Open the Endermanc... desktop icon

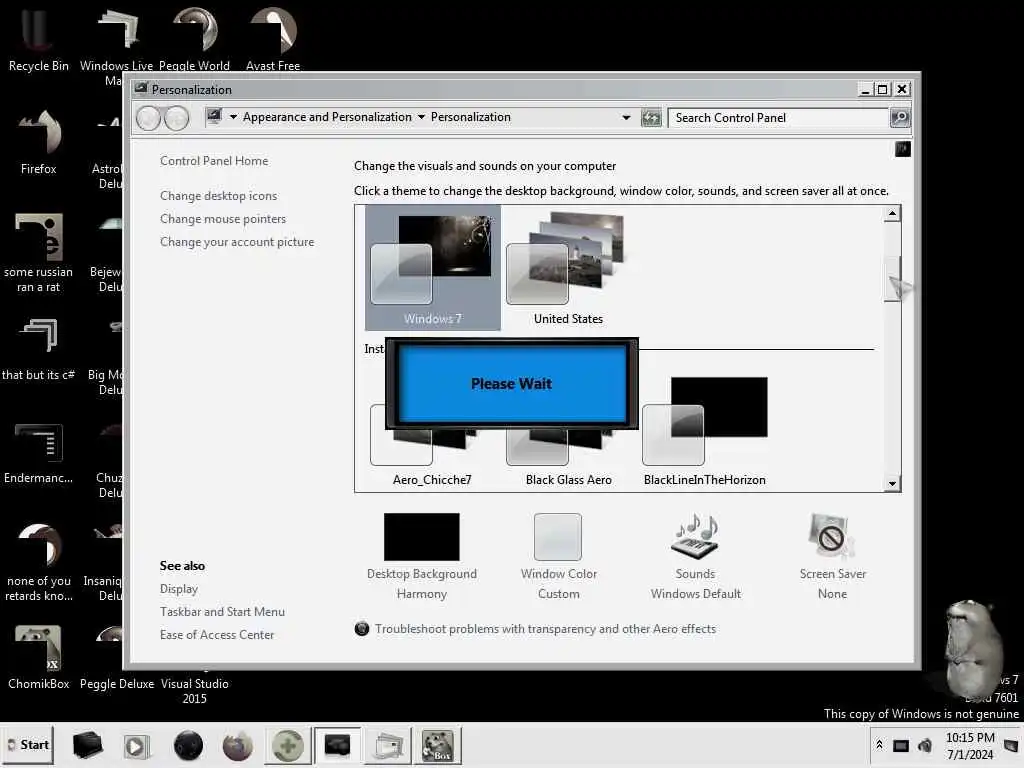click(38, 452)
